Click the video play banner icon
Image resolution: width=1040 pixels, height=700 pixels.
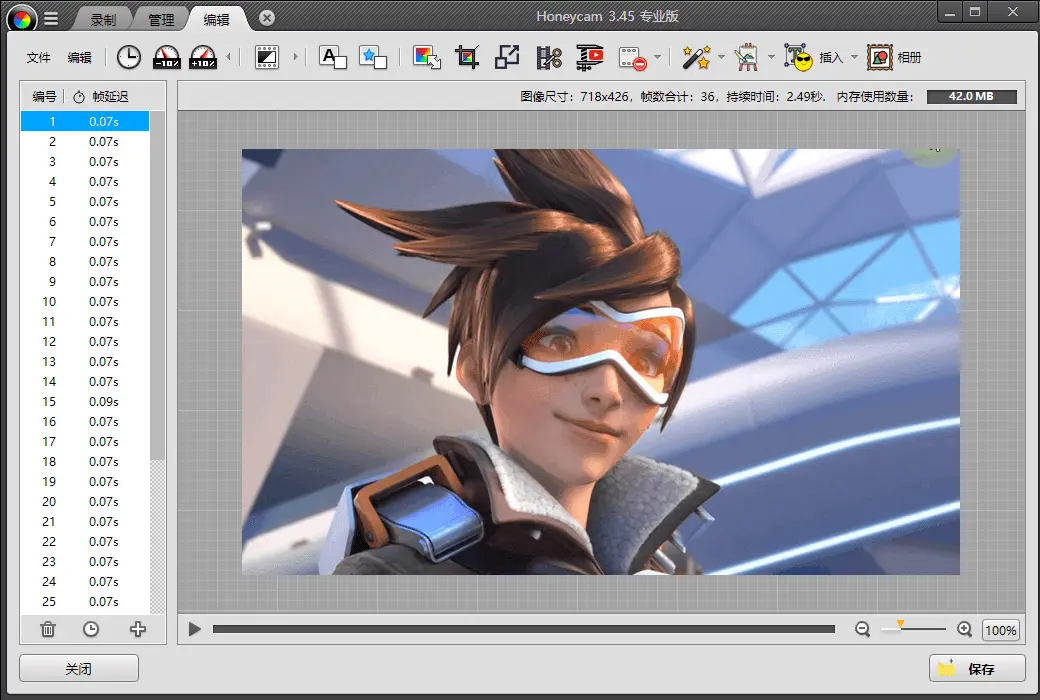click(590, 57)
